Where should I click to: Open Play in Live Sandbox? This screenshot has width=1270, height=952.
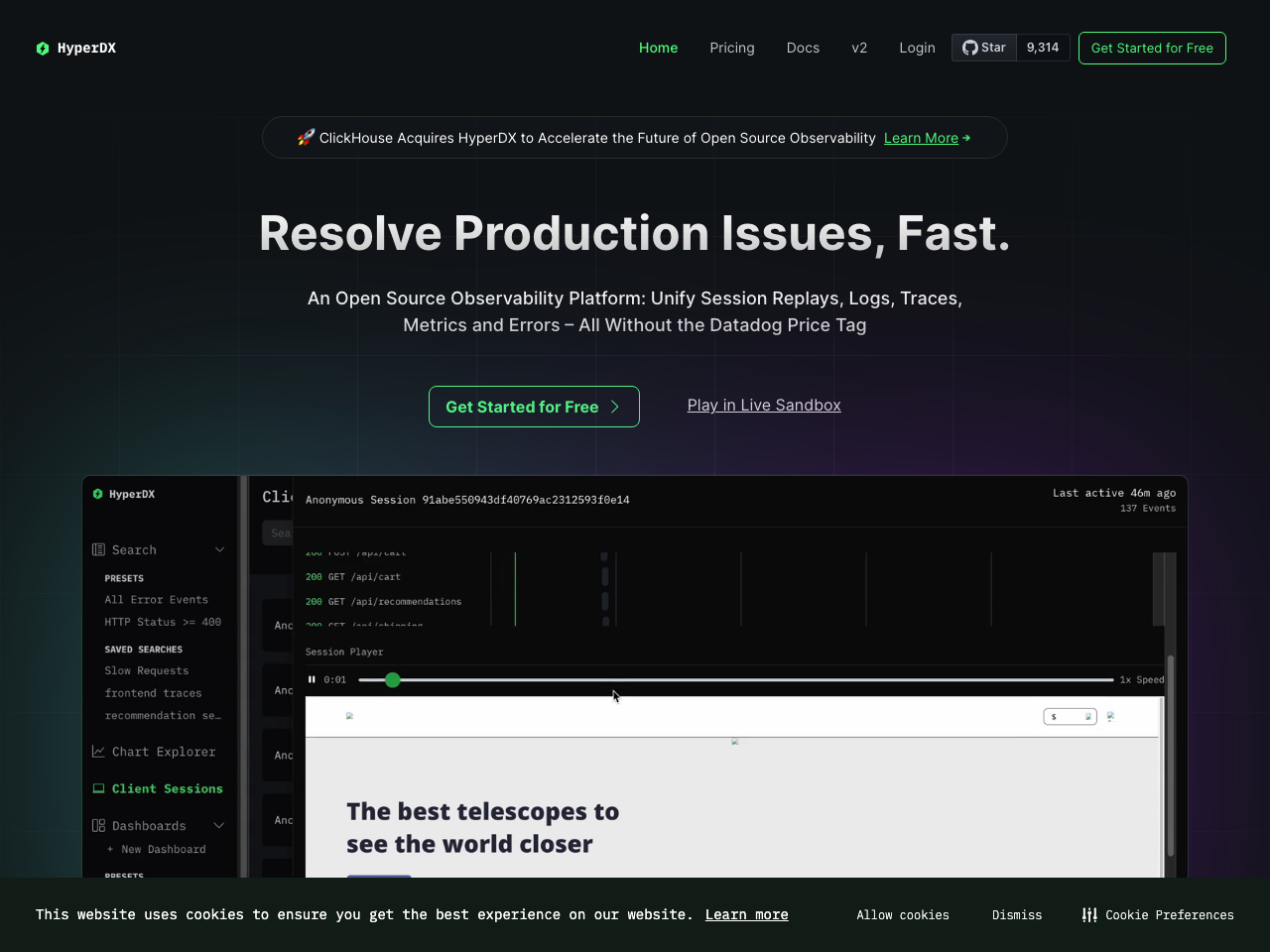click(x=764, y=405)
